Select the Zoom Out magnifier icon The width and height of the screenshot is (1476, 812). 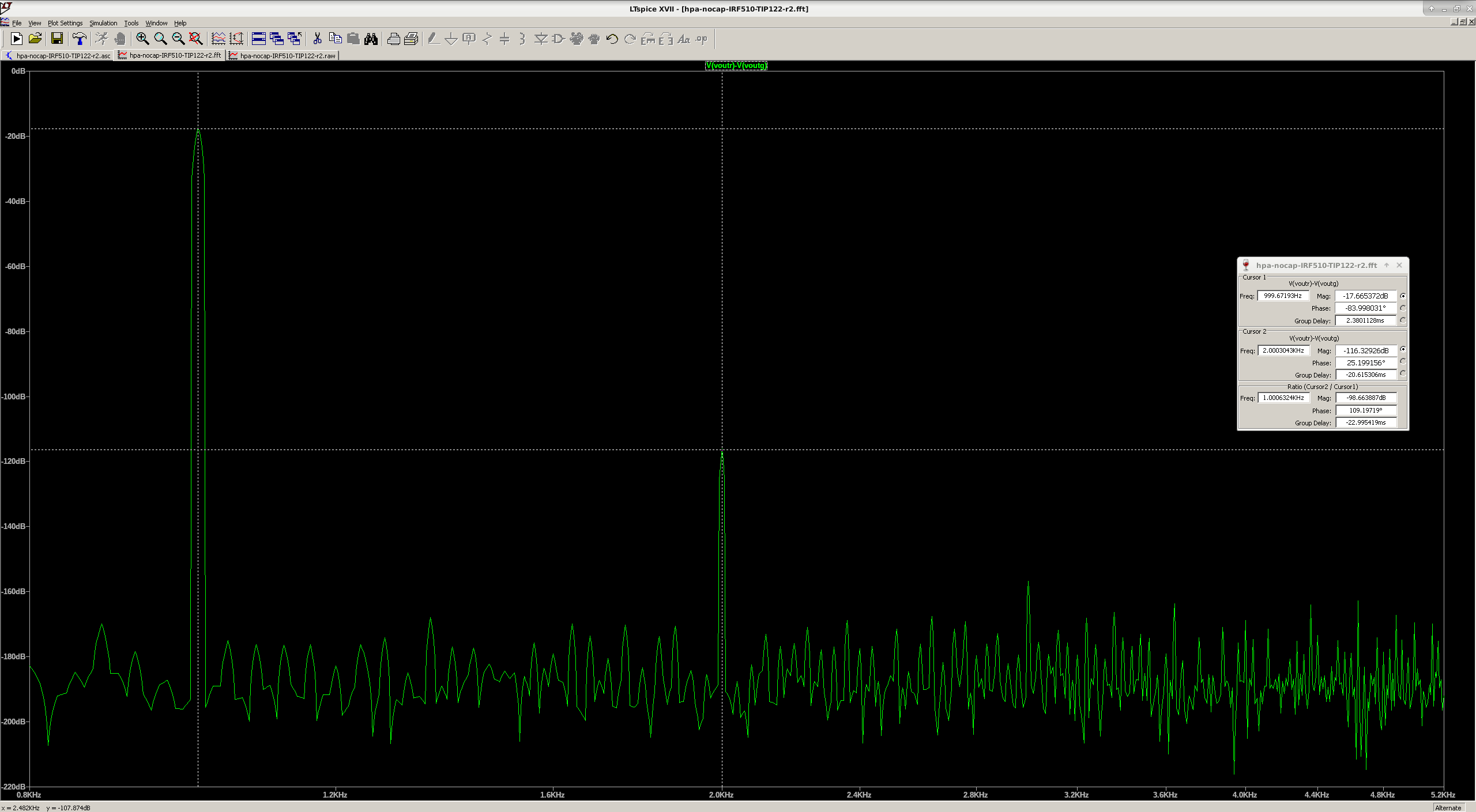pyautogui.click(x=178, y=39)
